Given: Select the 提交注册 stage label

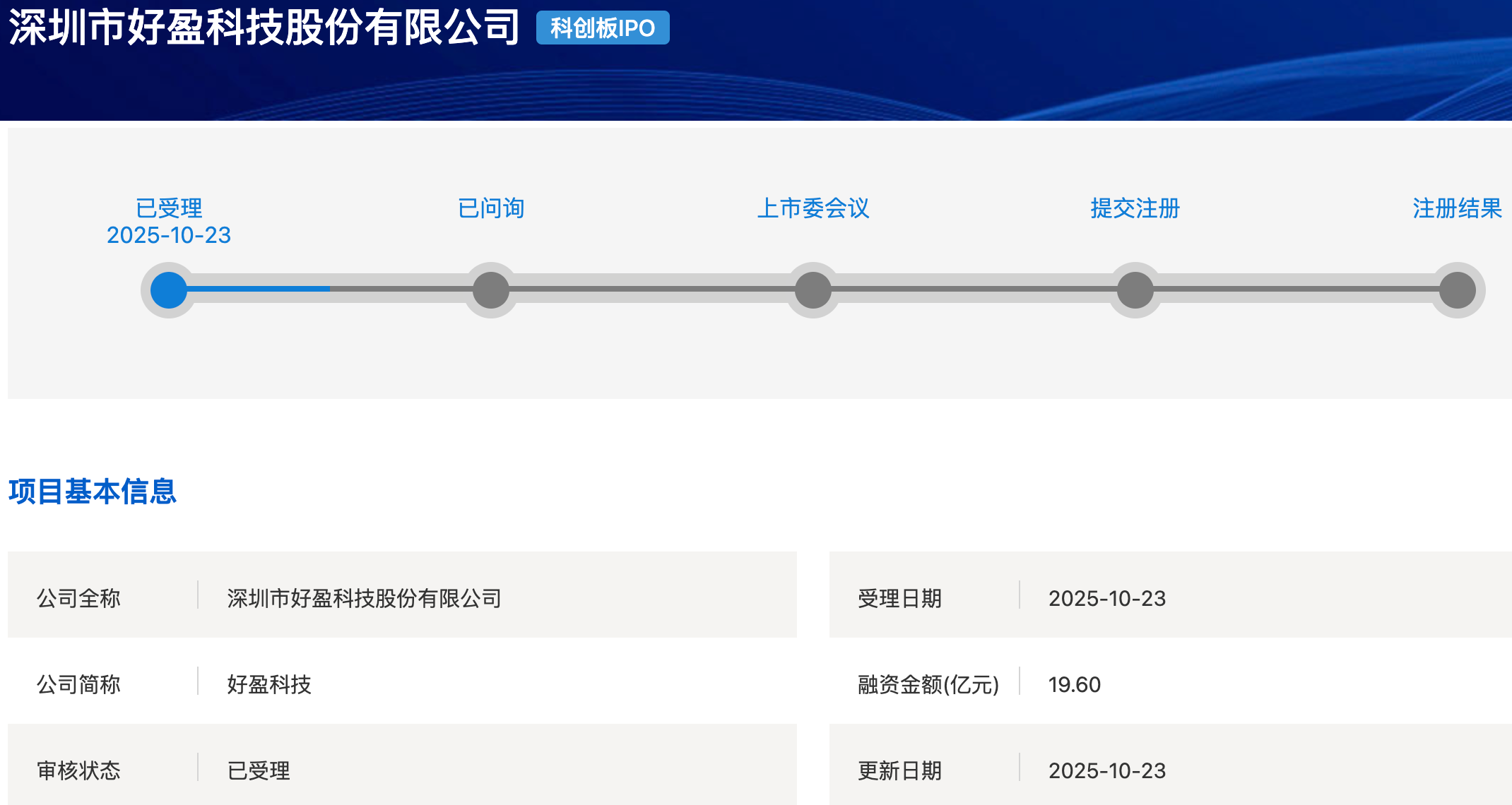Looking at the screenshot, I should pos(1135,208).
